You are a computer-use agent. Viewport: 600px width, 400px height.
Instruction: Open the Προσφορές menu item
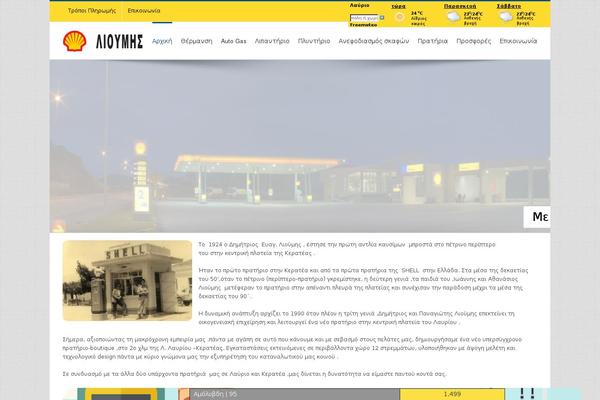pyautogui.click(x=473, y=41)
